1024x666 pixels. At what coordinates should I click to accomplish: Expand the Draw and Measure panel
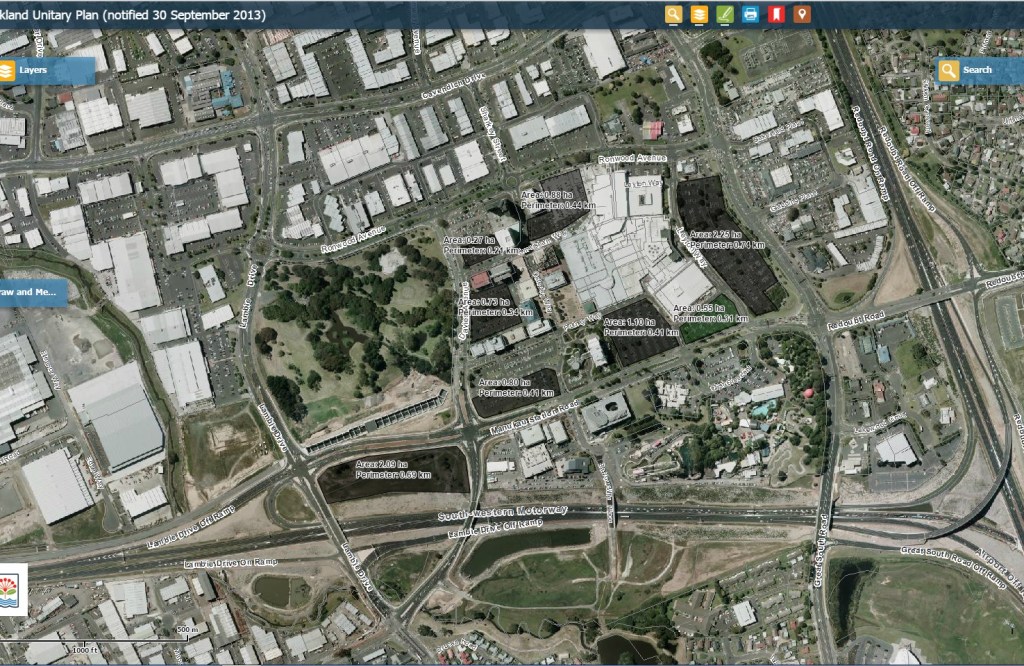click(32, 293)
